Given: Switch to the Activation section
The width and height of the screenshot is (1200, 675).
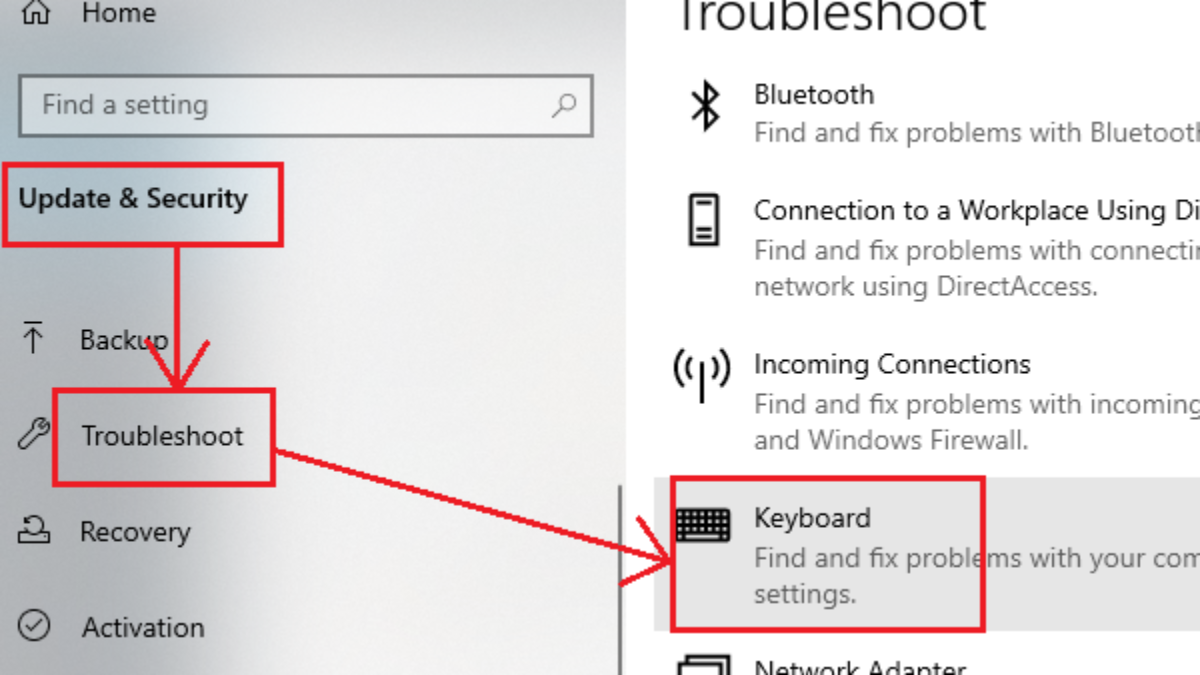Looking at the screenshot, I should tap(143, 628).
